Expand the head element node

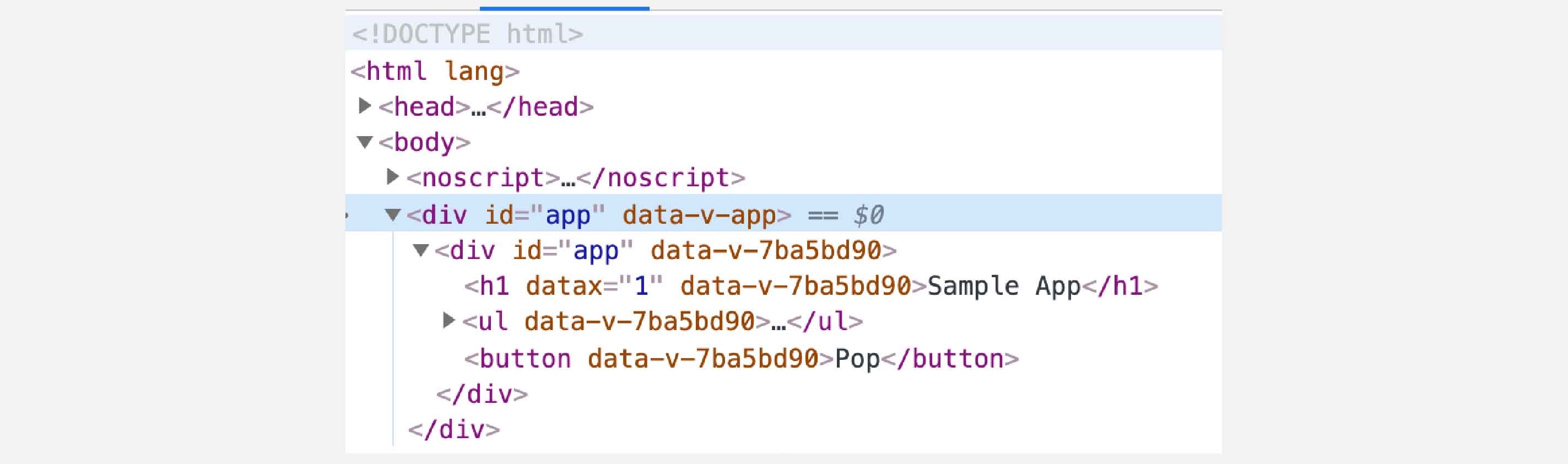(366, 106)
